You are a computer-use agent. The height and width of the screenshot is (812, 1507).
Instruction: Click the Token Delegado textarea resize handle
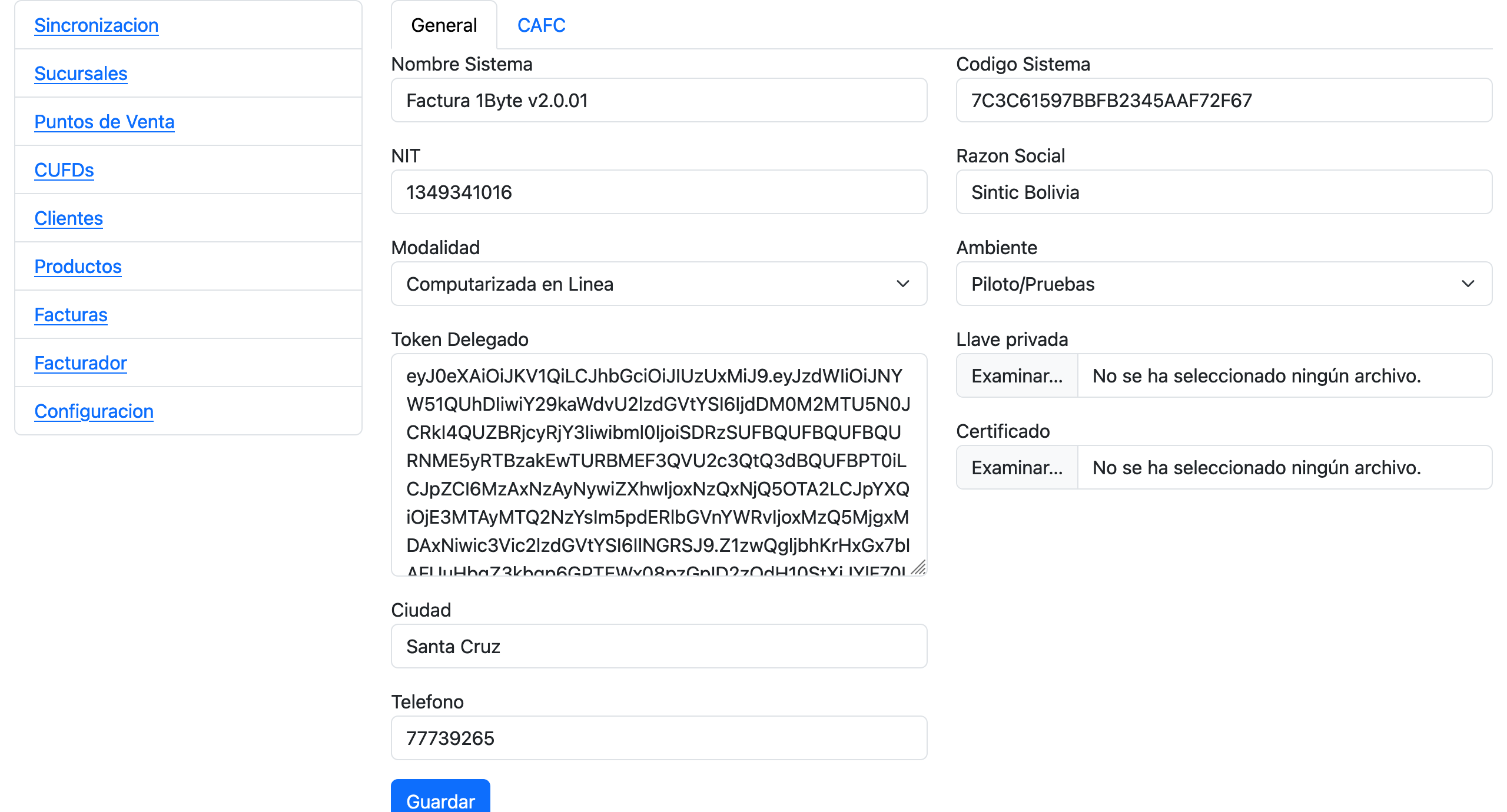919,568
